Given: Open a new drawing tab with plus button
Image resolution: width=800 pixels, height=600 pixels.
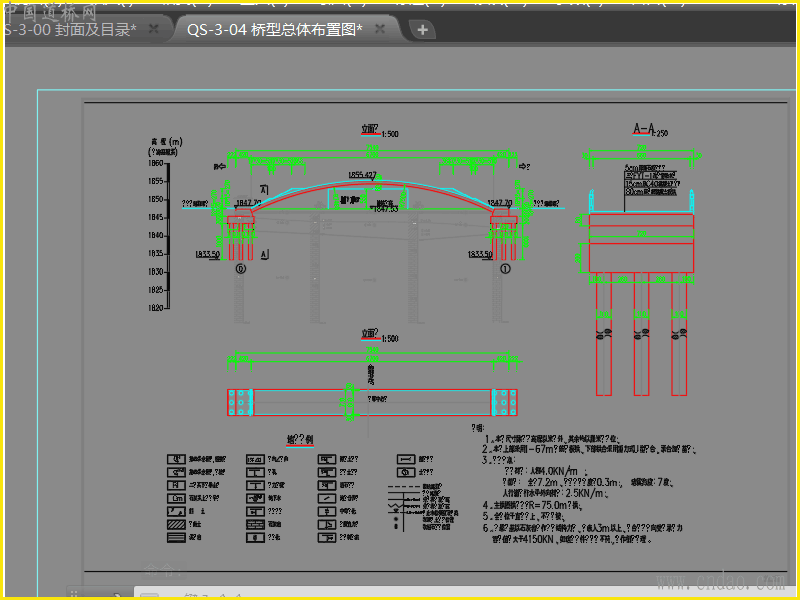Looking at the screenshot, I should [x=422, y=30].
